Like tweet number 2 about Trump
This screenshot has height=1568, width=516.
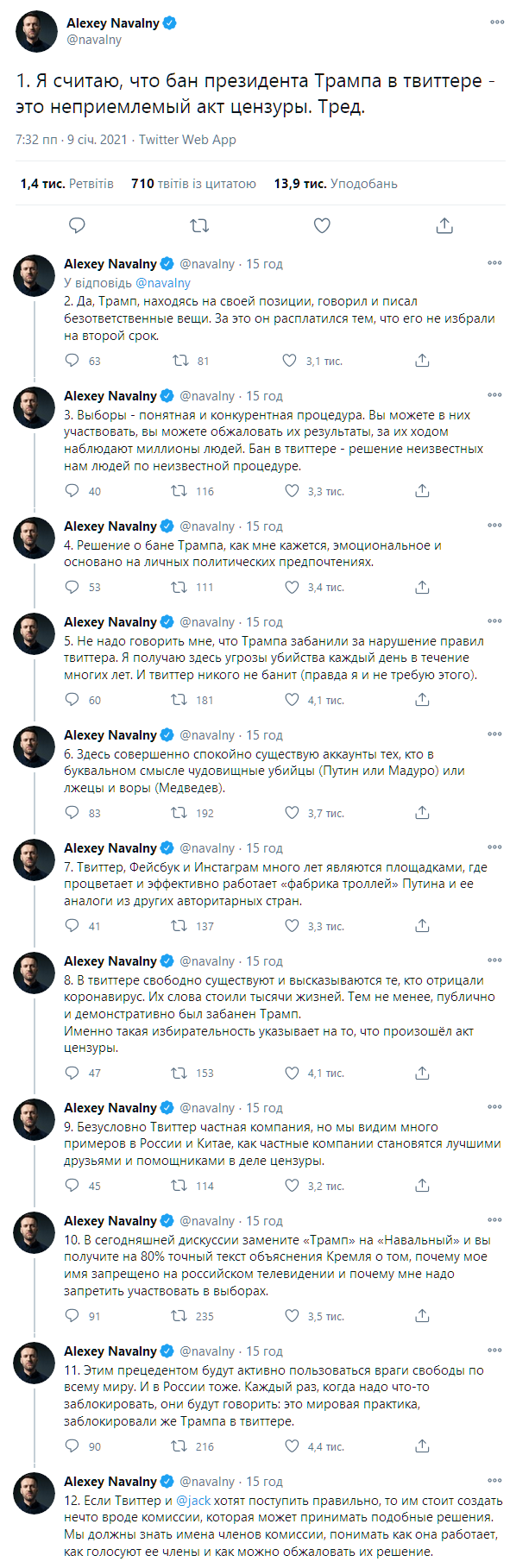(x=292, y=361)
